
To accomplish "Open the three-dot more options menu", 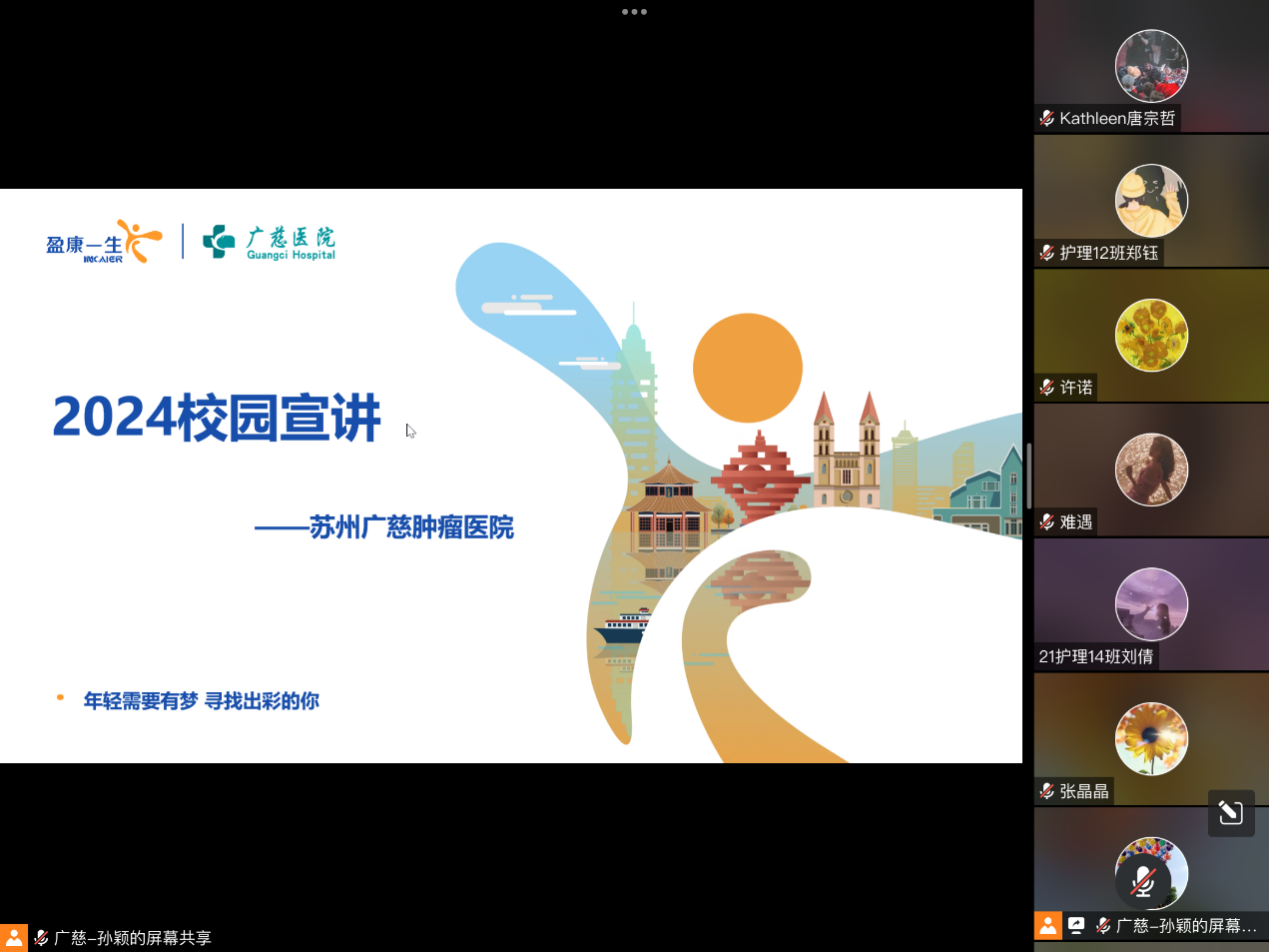I will coord(634,12).
